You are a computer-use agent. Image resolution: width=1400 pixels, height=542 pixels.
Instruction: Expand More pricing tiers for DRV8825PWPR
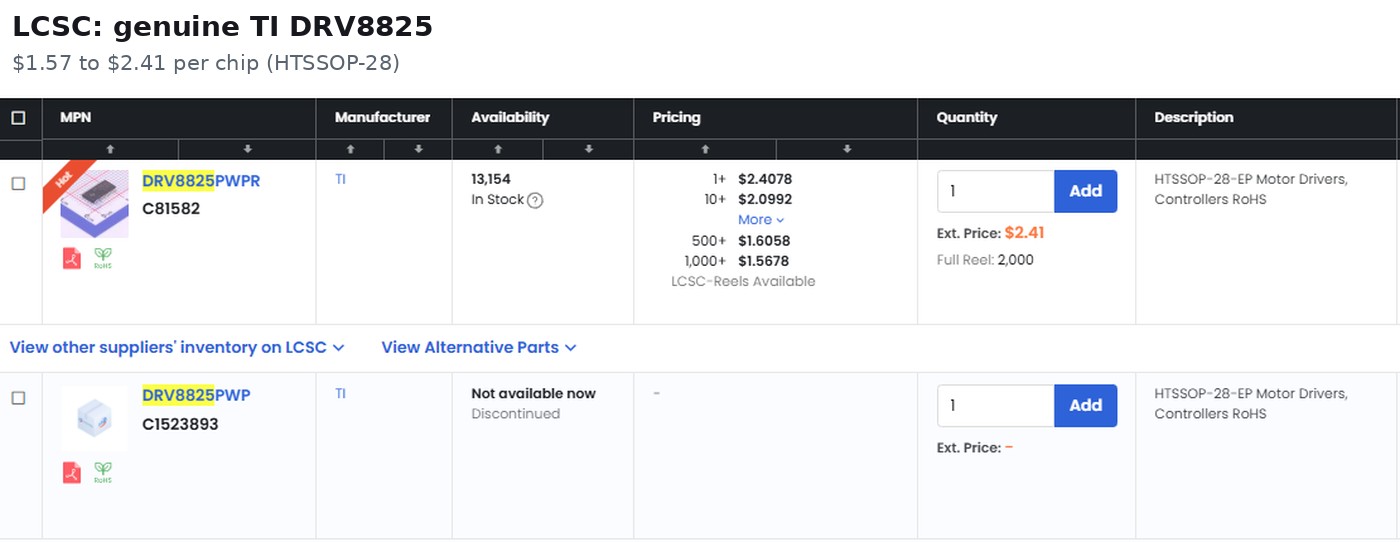pos(761,220)
